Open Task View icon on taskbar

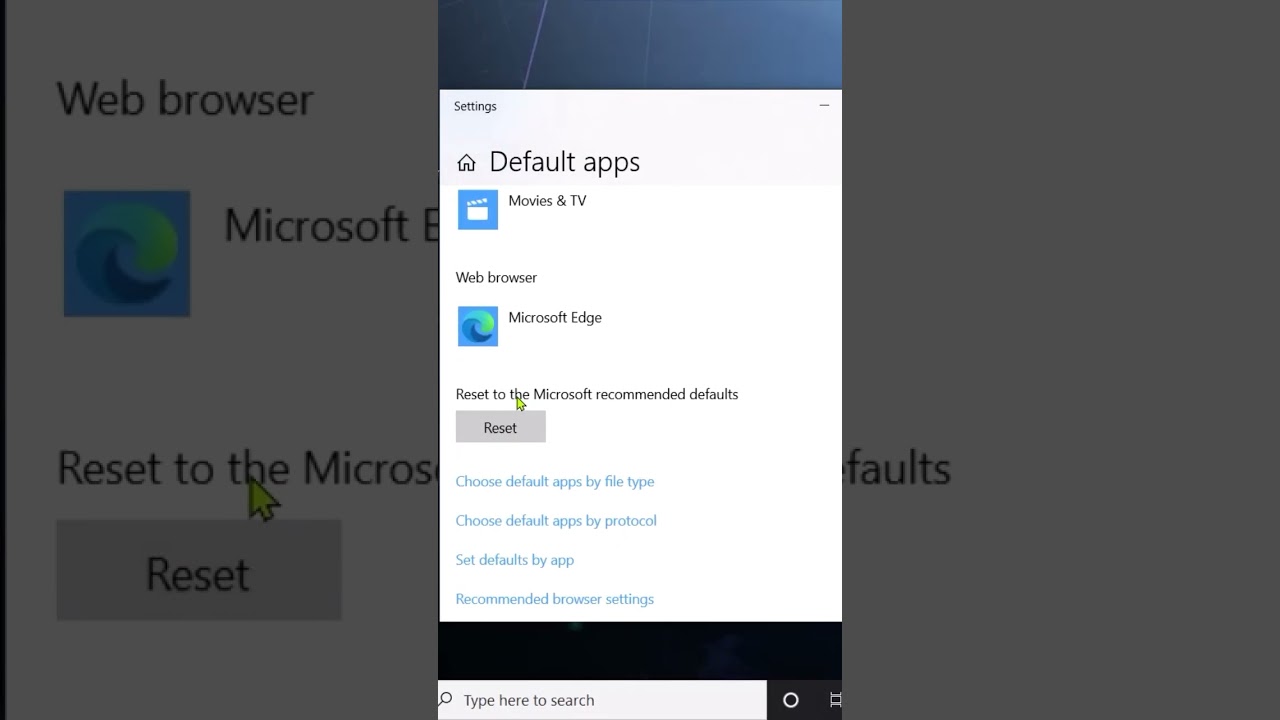835,700
